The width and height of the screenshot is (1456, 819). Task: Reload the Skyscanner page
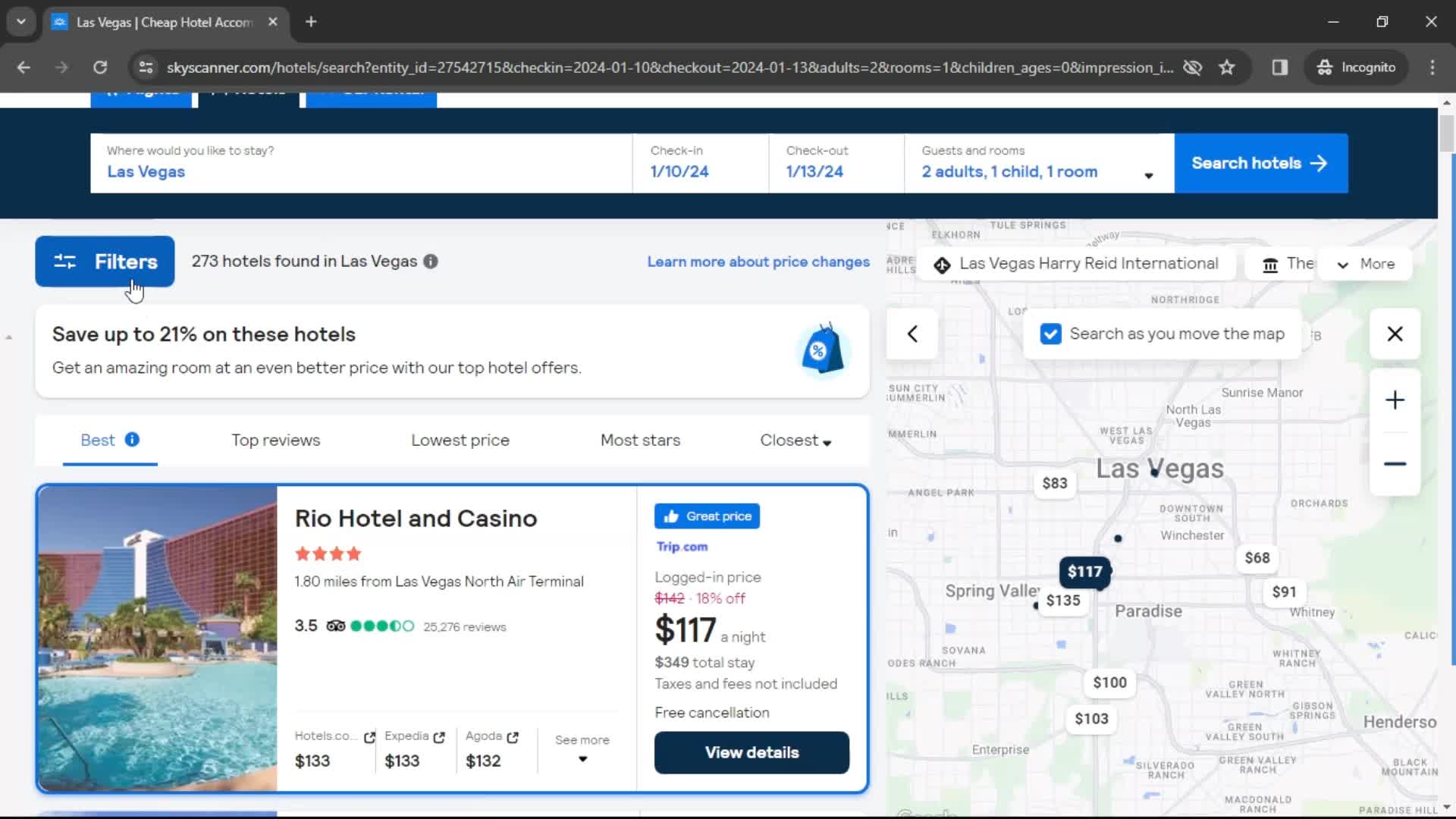point(100,67)
